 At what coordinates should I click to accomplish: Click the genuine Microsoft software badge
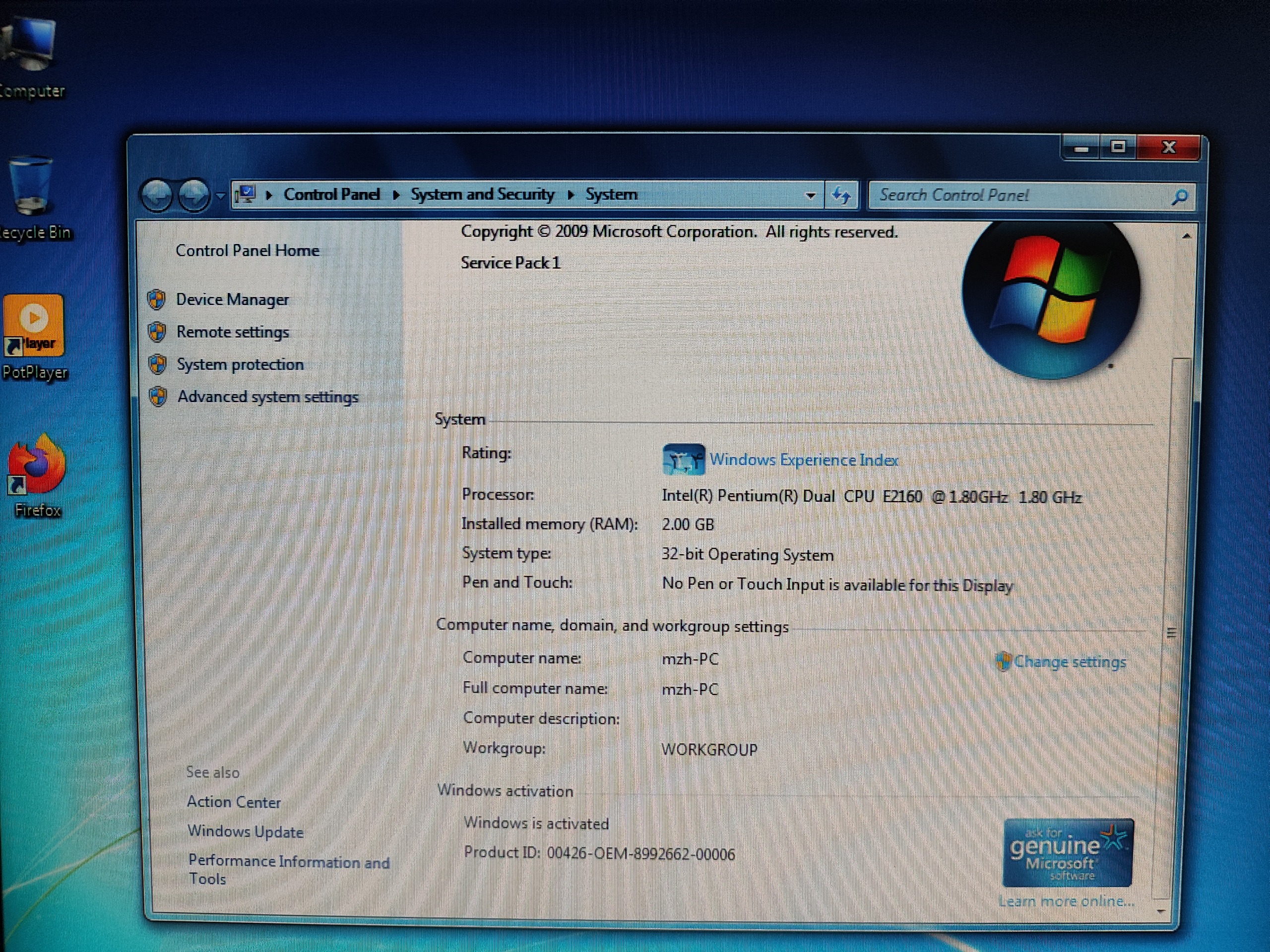click(1068, 853)
